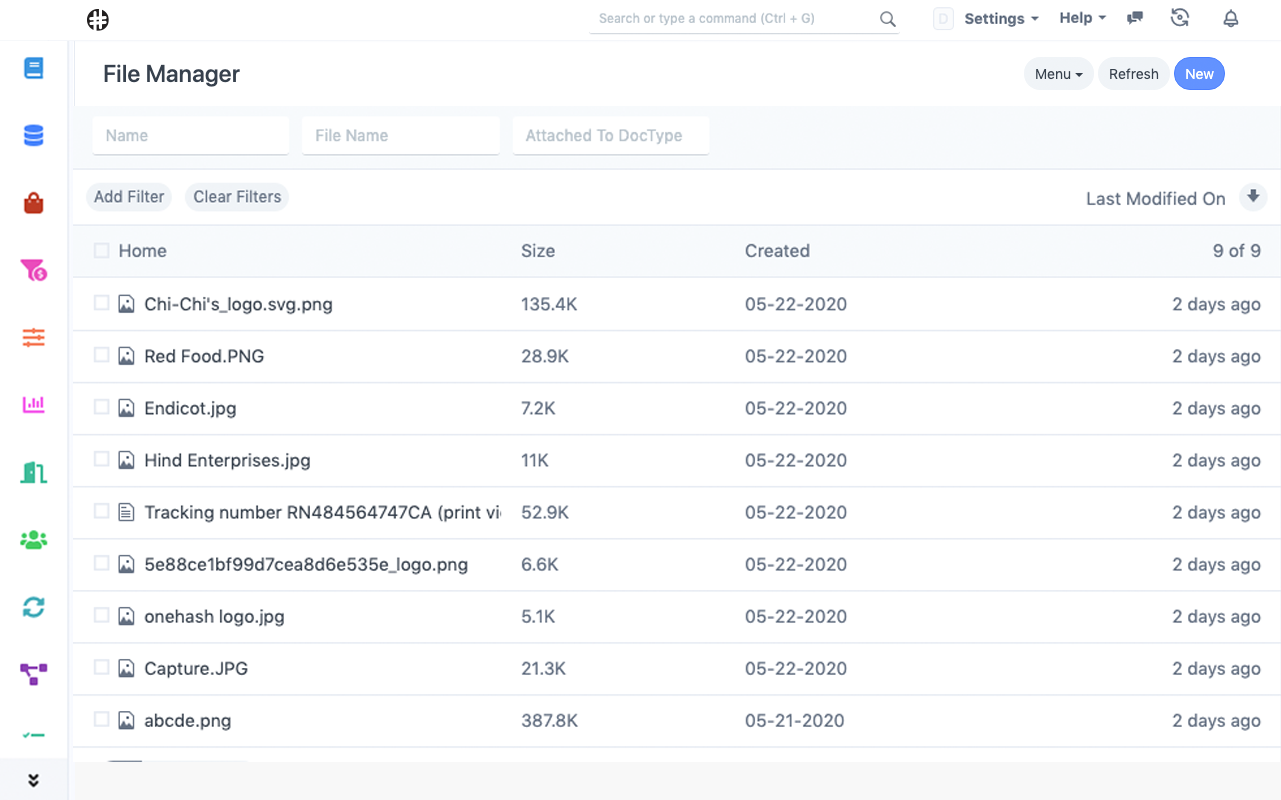Expand the sidebar with double chevron

(x=34, y=781)
